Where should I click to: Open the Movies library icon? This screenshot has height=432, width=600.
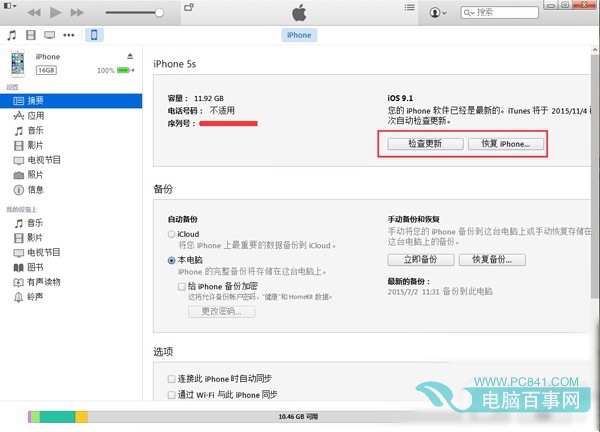(31, 35)
